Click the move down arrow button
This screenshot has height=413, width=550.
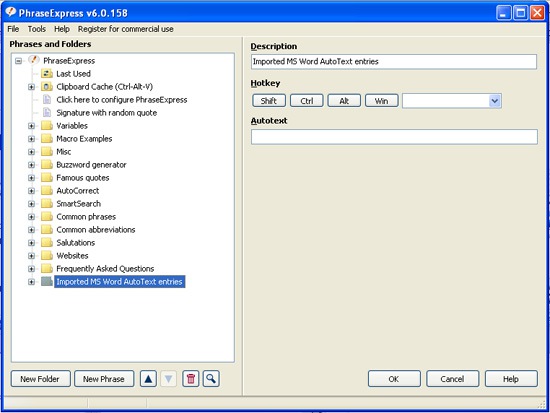169,379
